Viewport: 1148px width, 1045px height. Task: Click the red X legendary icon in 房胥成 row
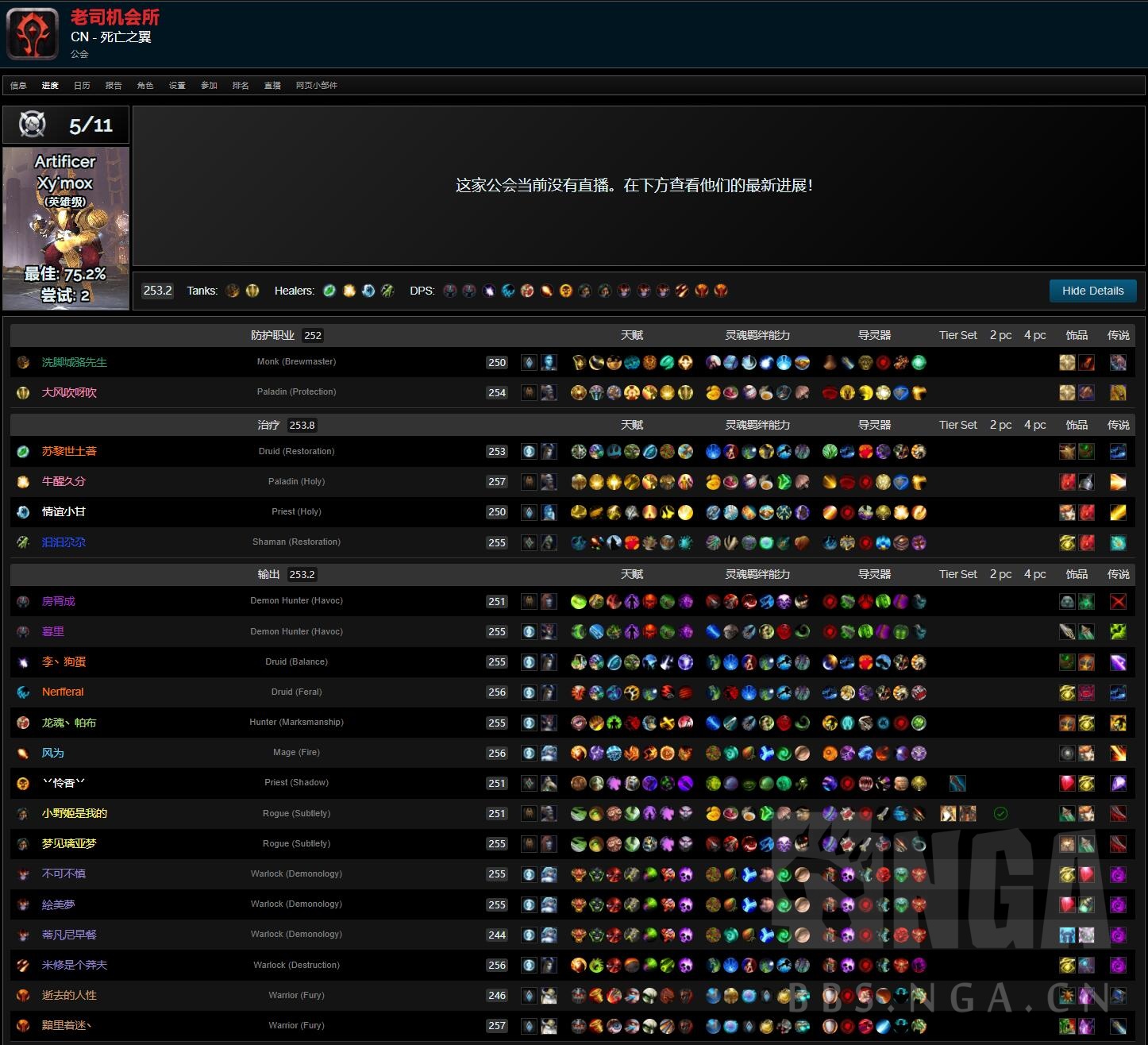pos(1118,602)
